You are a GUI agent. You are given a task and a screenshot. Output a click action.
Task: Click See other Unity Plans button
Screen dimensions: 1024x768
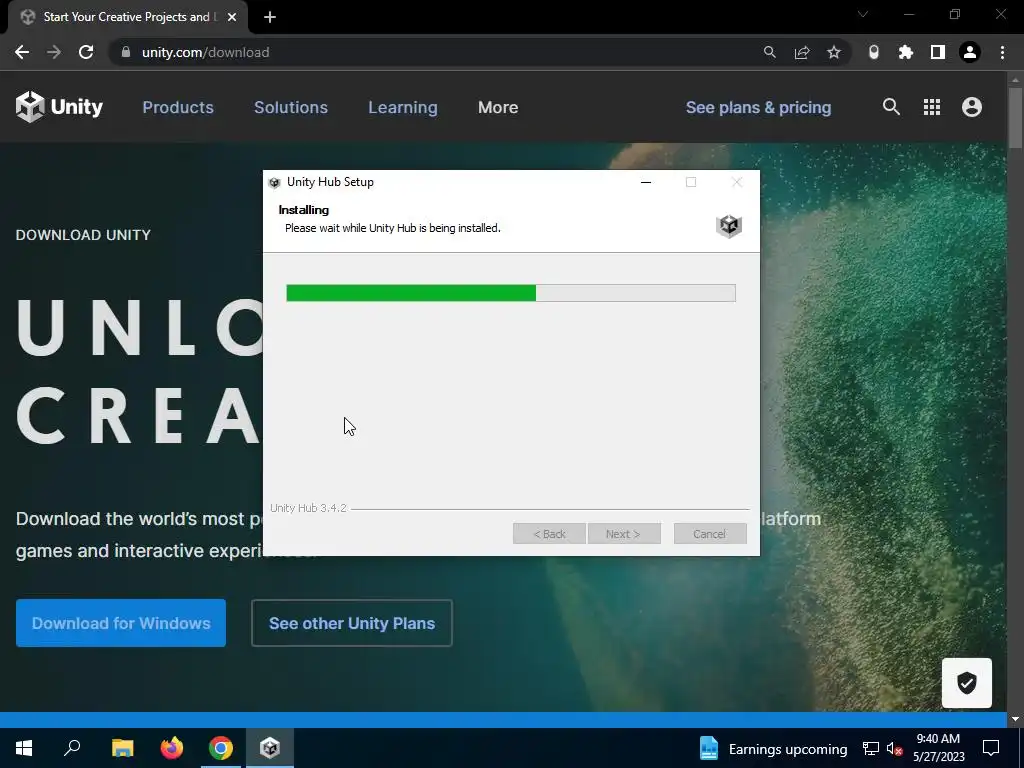click(x=352, y=623)
